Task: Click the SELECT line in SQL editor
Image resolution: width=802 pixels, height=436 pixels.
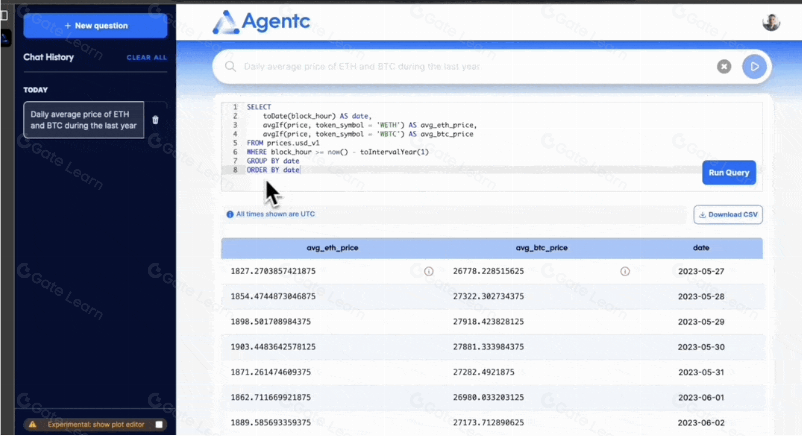Action: (x=259, y=107)
